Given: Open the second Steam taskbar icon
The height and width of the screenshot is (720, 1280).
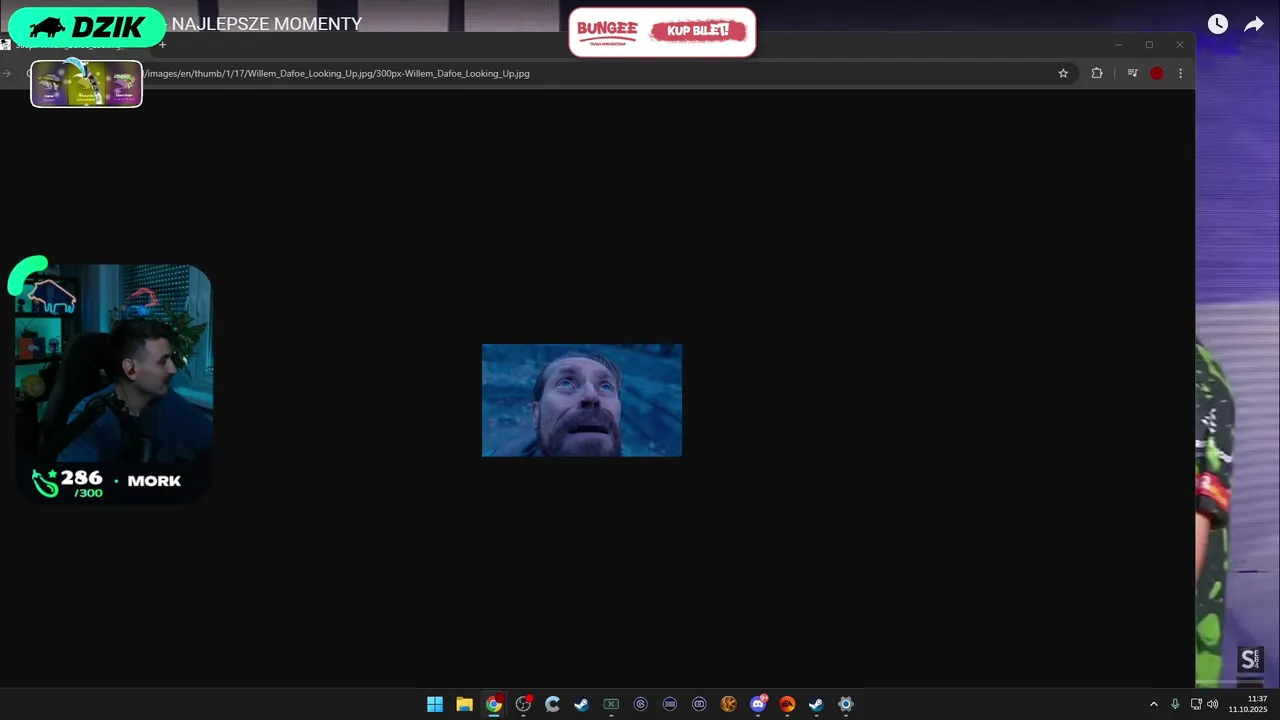Looking at the screenshot, I should [x=816, y=704].
